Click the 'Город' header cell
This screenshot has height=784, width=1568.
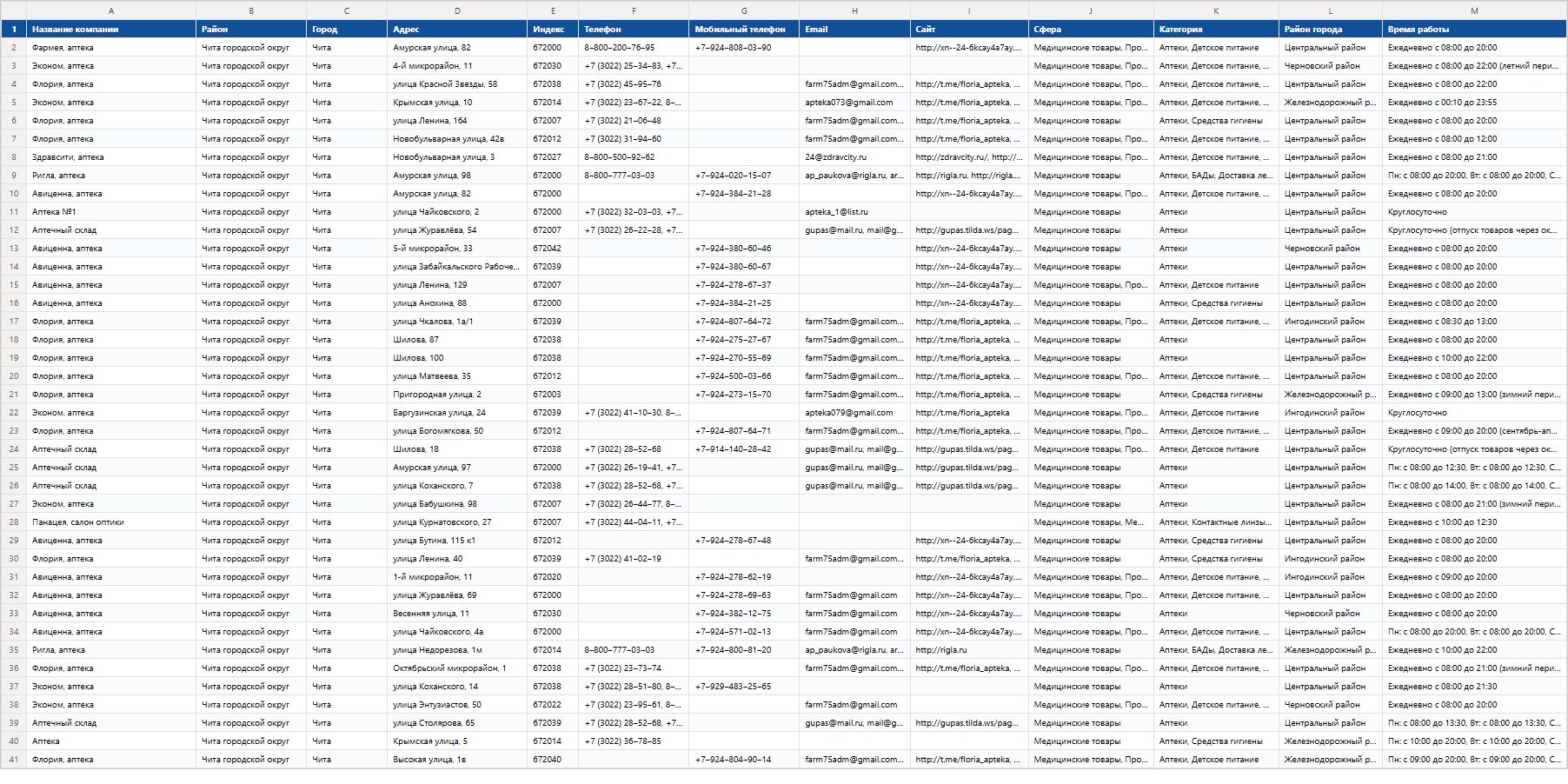(347, 30)
